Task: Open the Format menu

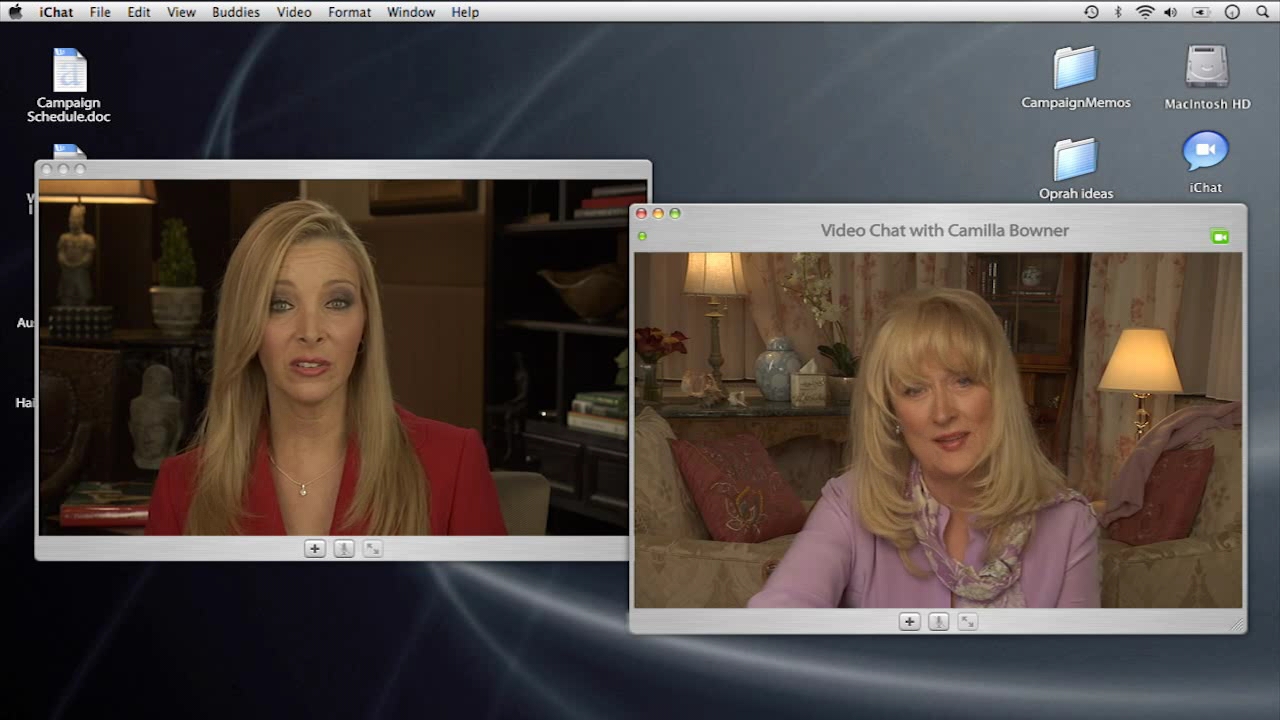Action: [349, 12]
